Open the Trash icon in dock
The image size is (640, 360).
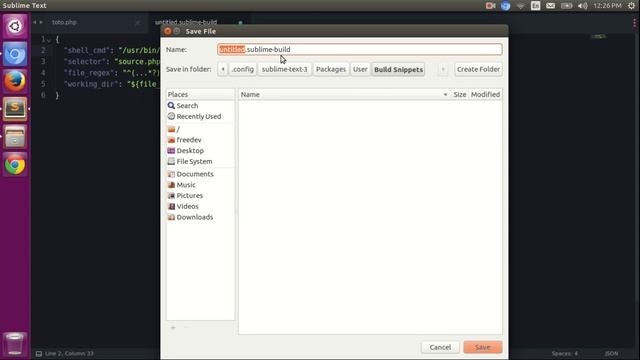click(x=15, y=344)
